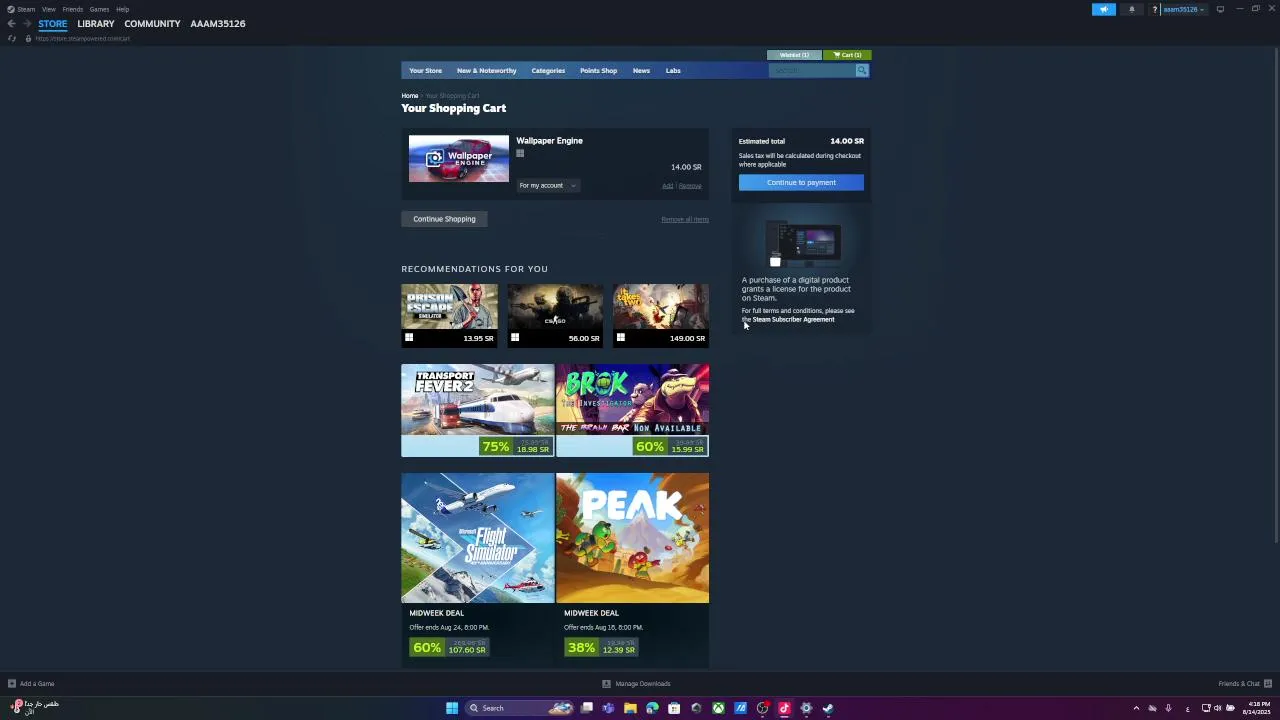Reload the store page icon
Image resolution: width=1280 pixels, height=720 pixels.
point(12,38)
